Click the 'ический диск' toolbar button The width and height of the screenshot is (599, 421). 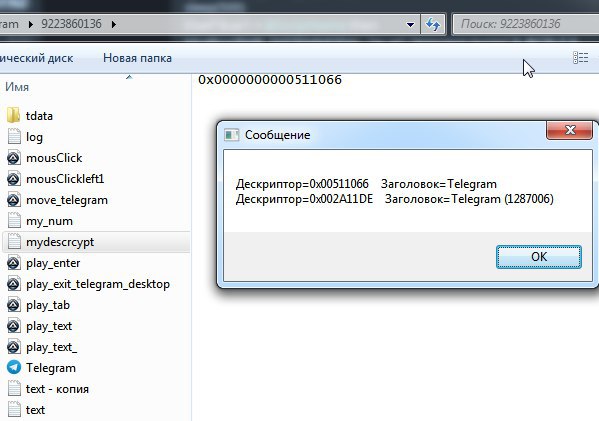37,58
